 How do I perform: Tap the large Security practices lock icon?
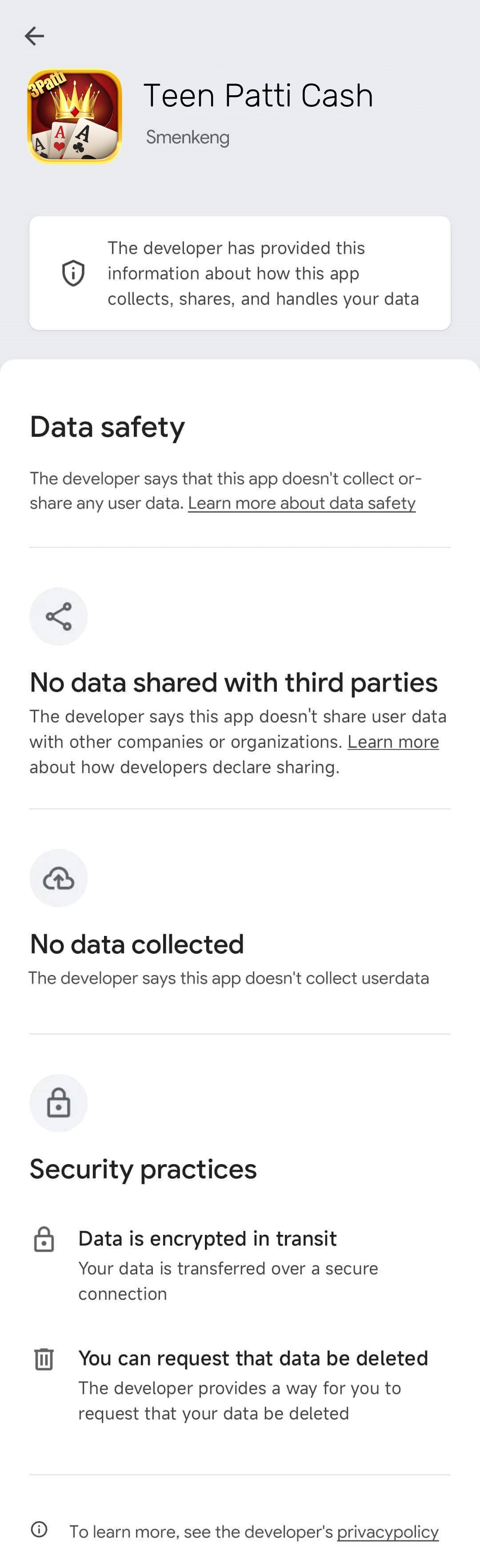tap(58, 1103)
